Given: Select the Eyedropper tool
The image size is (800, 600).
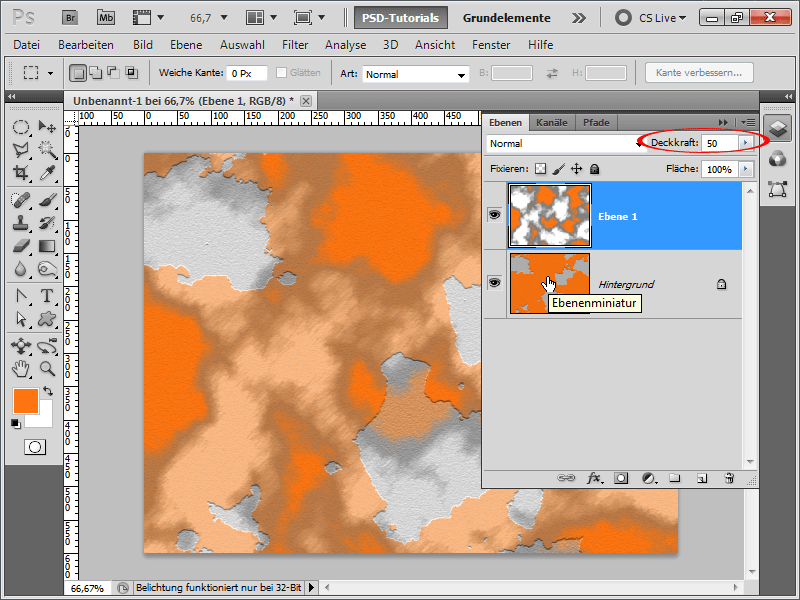Looking at the screenshot, I should click(47, 173).
